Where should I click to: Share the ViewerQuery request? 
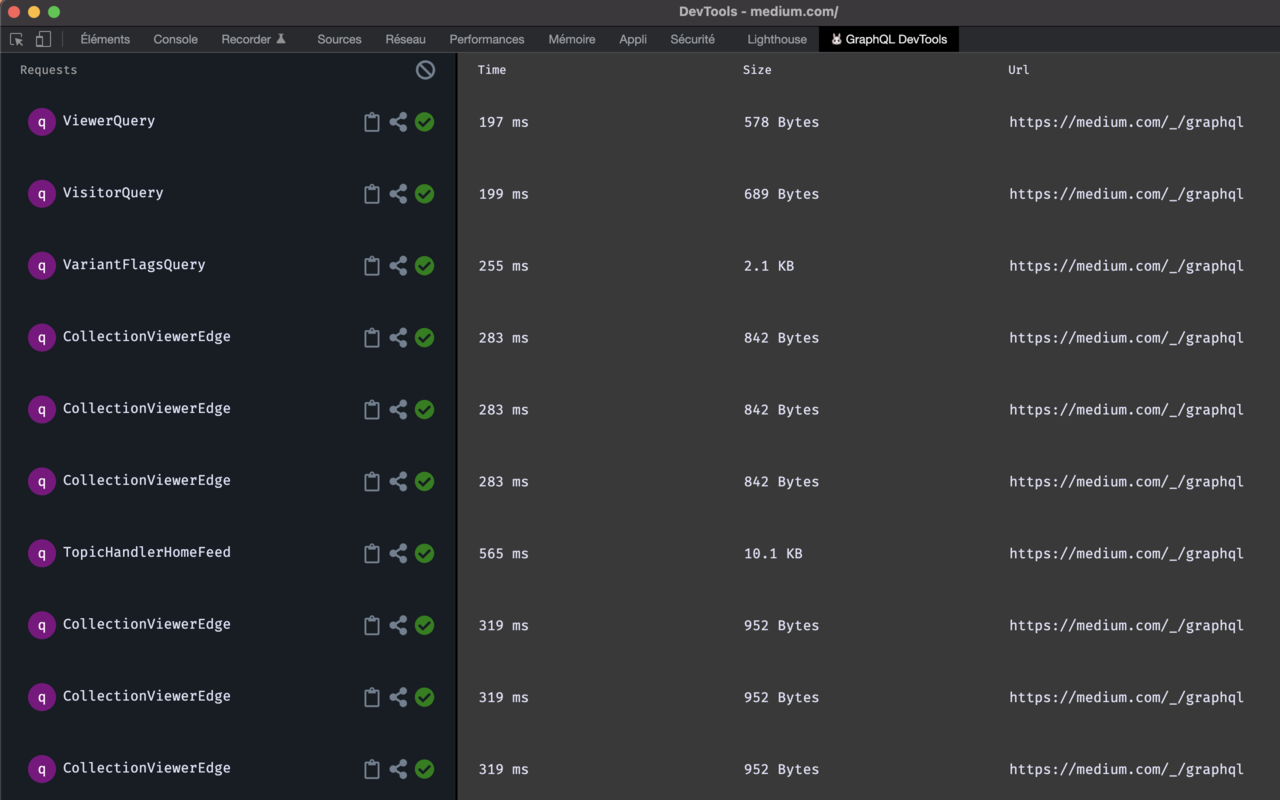[398, 122]
